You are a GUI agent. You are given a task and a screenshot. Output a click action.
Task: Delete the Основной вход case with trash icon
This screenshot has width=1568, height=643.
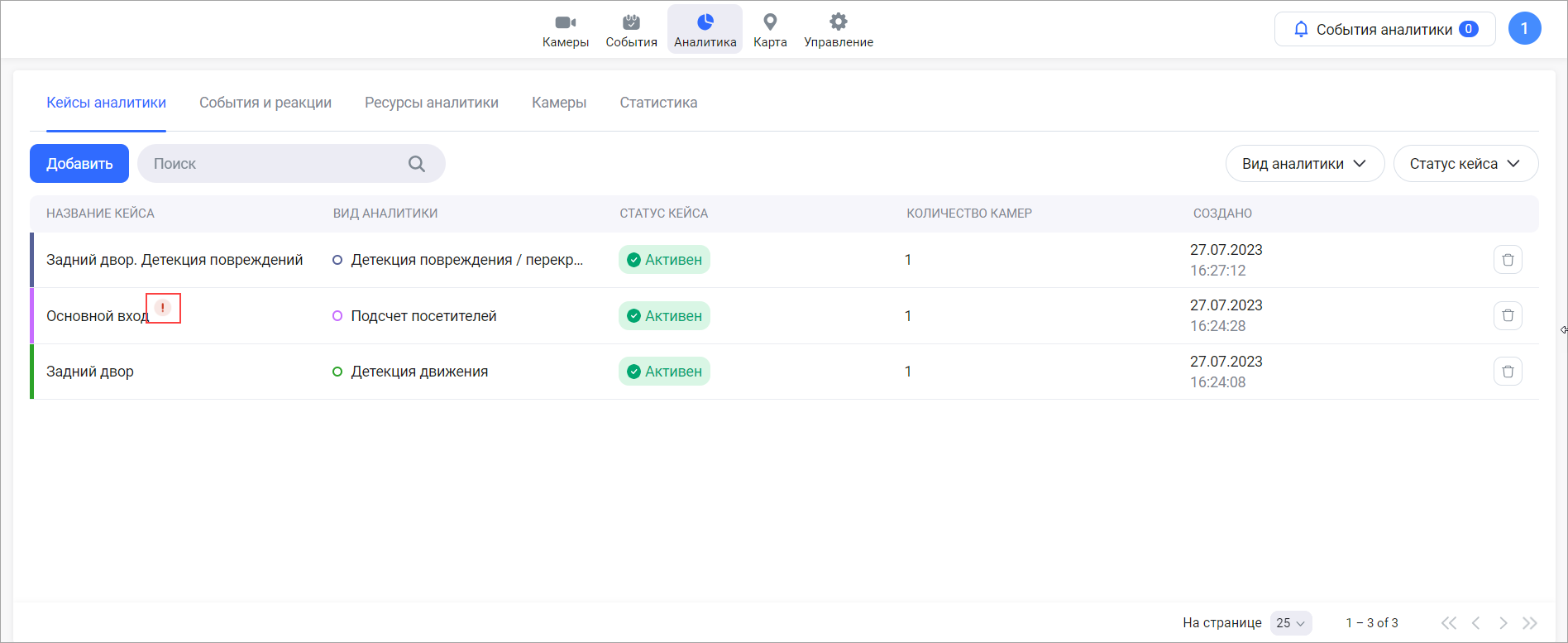pos(1508,315)
